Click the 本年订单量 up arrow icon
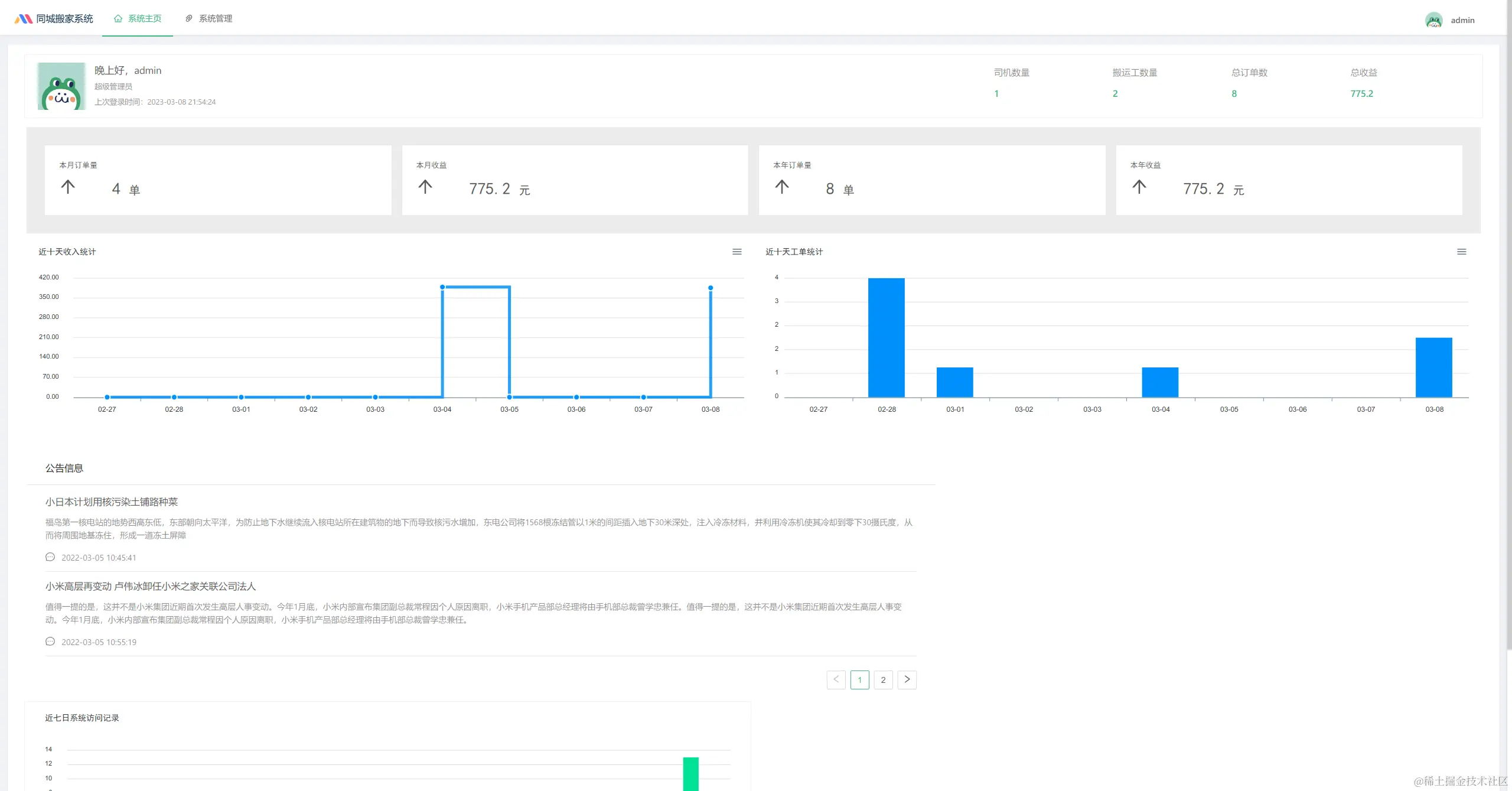 [x=782, y=187]
